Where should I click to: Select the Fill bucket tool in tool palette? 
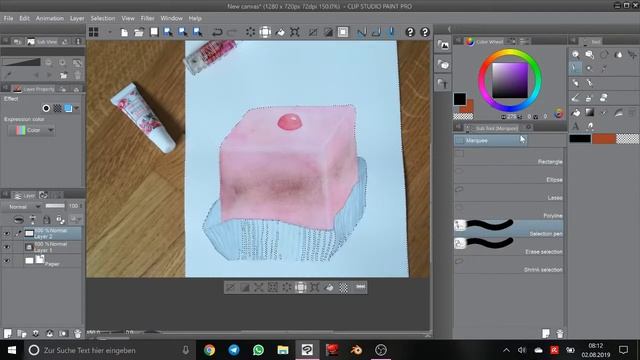[x=576, y=112]
